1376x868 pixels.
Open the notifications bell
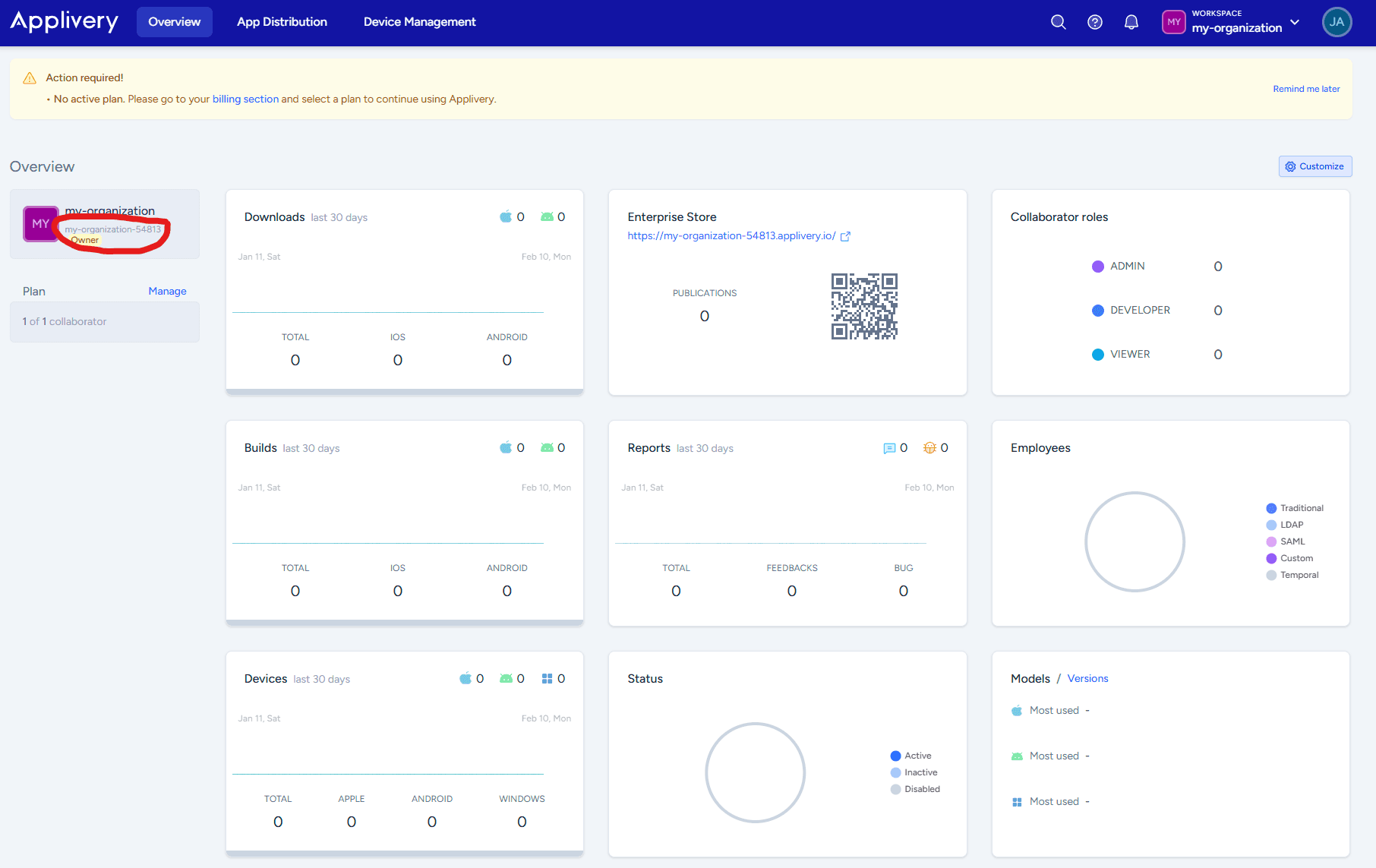[1131, 22]
